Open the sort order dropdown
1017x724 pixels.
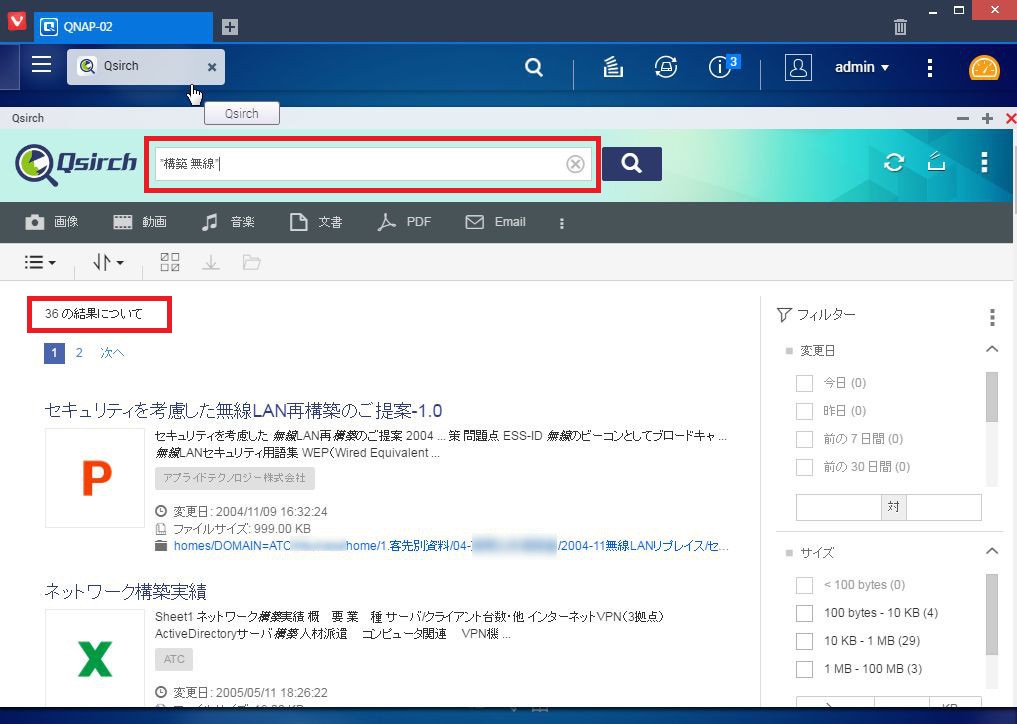108,262
